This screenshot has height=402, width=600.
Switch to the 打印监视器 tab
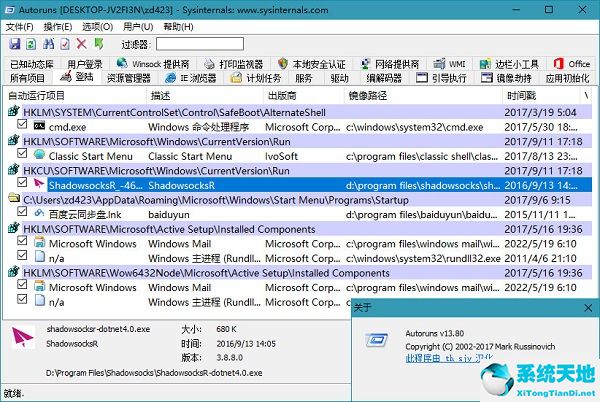click(234, 64)
